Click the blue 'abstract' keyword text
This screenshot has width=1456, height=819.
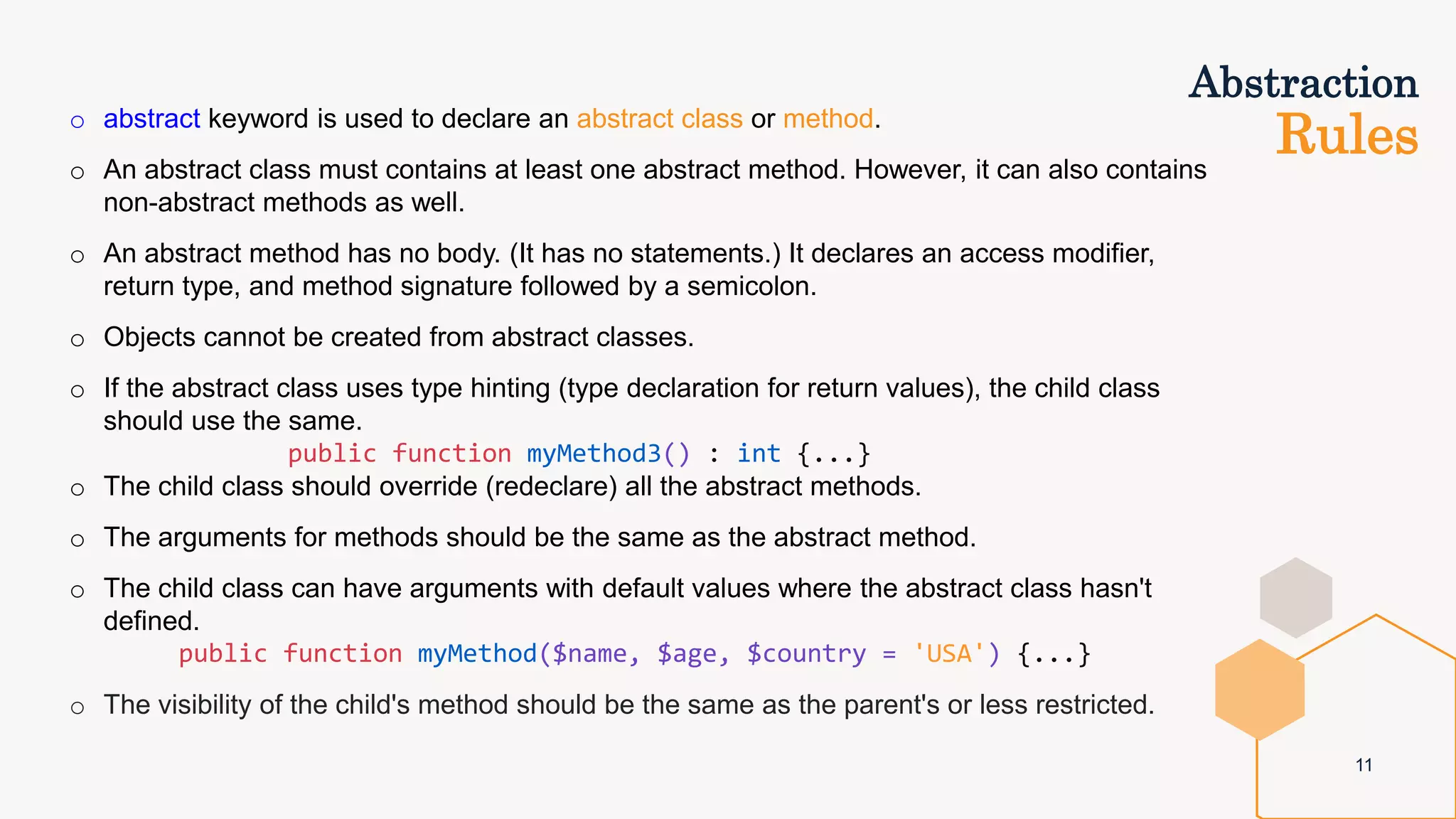151,119
